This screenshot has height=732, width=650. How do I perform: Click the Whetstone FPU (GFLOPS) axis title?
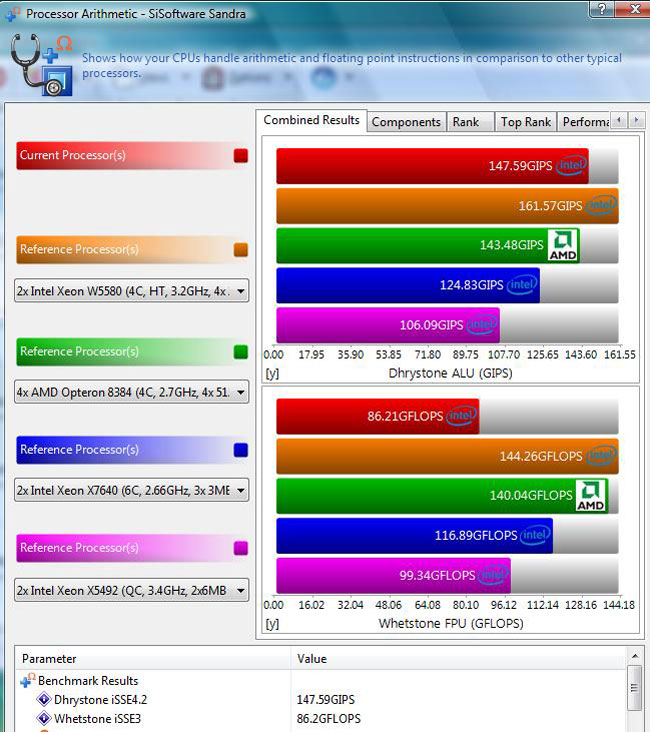click(x=451, y=623)
